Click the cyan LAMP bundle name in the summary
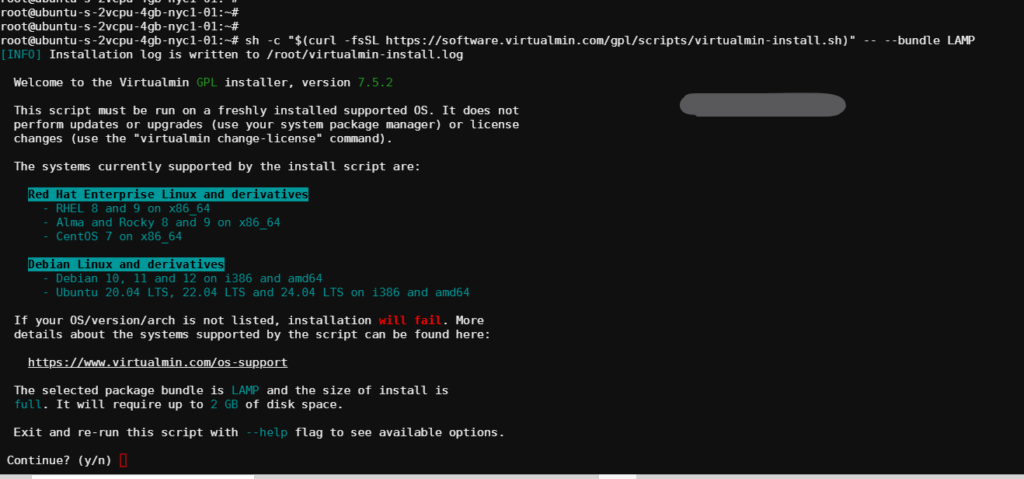Image resolution: width=1024 pixels, height=479 pixels. coord(244,390)
